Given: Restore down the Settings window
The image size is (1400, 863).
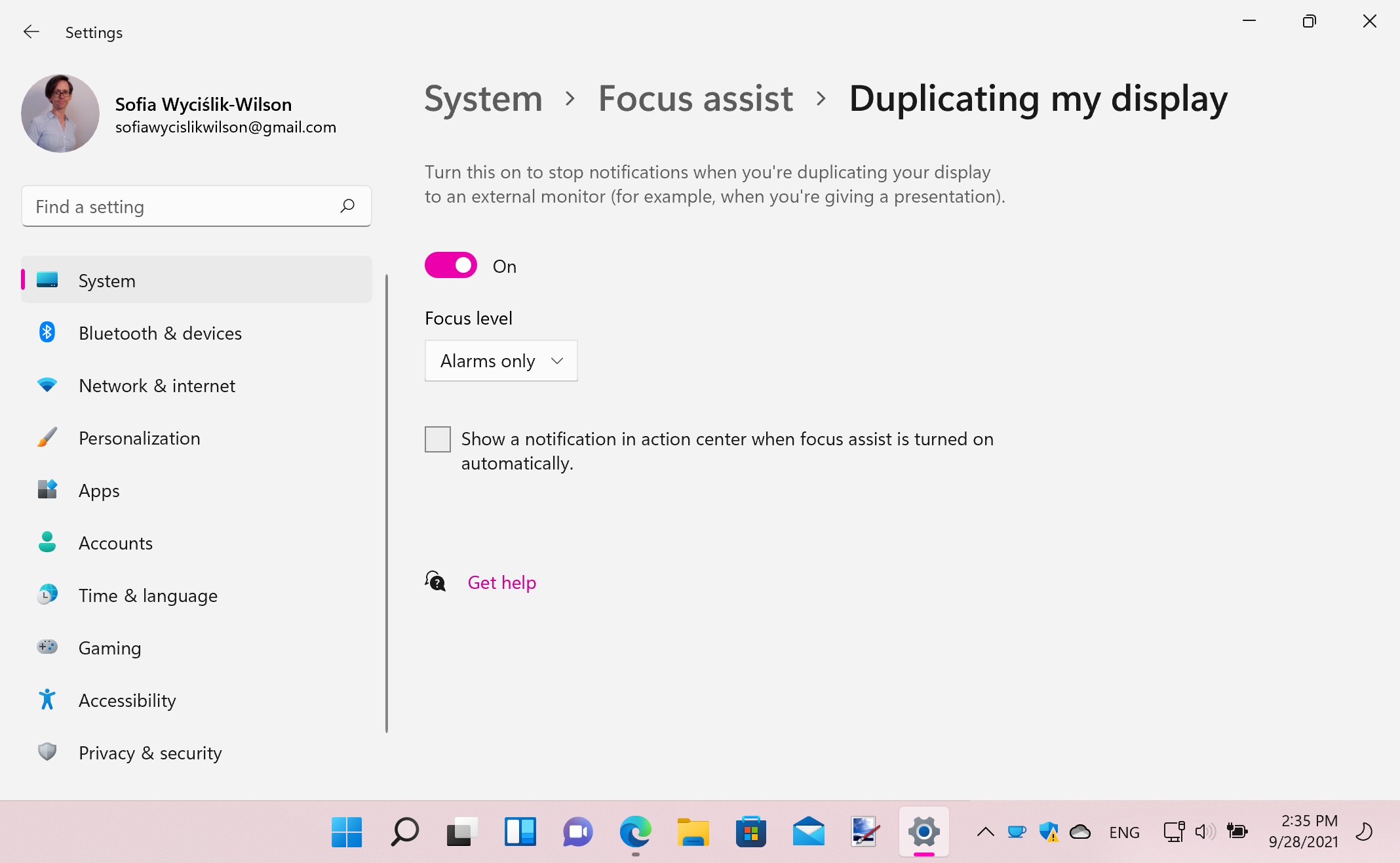Looking at the screenshot, I should coord(1310,21).
